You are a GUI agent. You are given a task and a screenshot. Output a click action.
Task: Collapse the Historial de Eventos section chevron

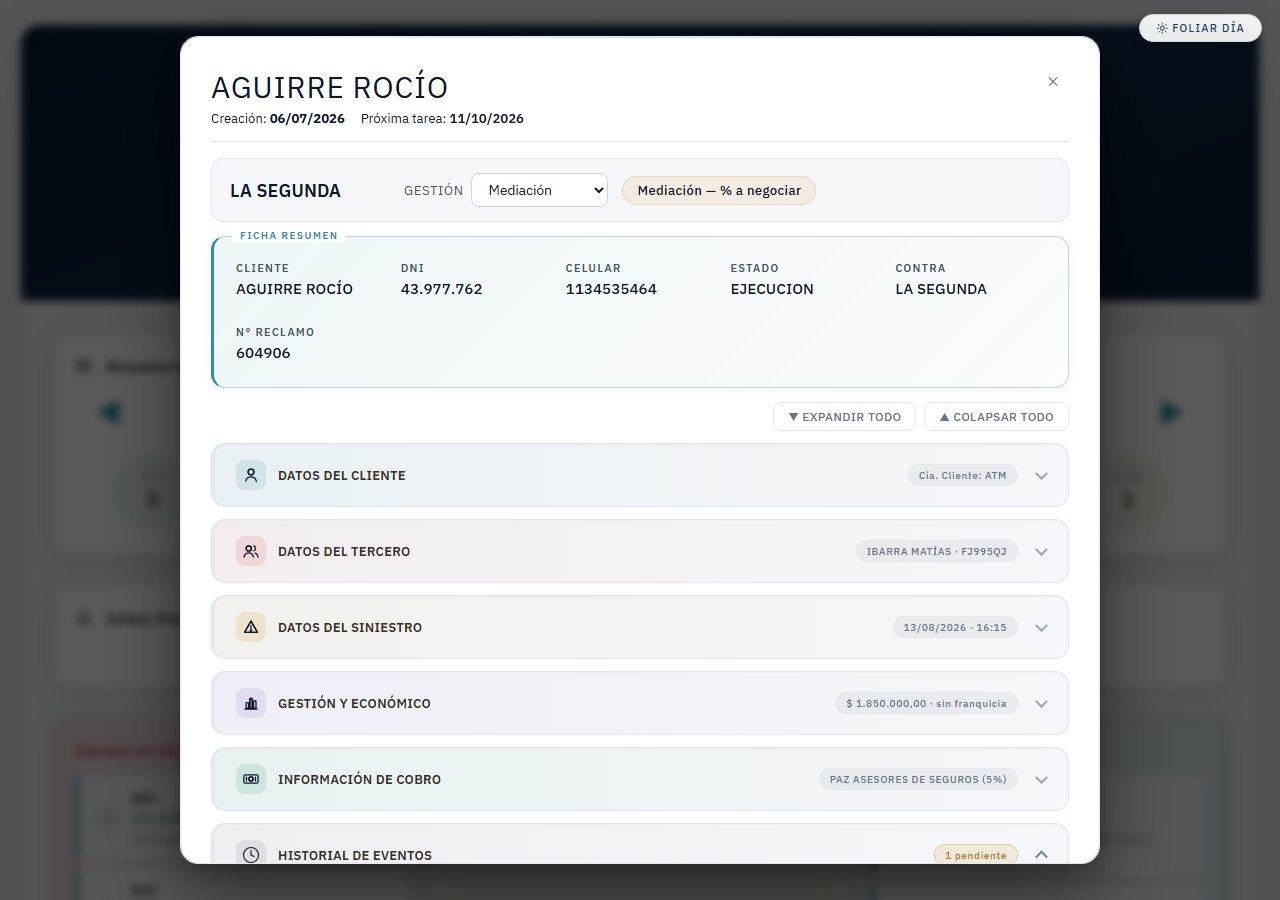tap(1041, 855)
